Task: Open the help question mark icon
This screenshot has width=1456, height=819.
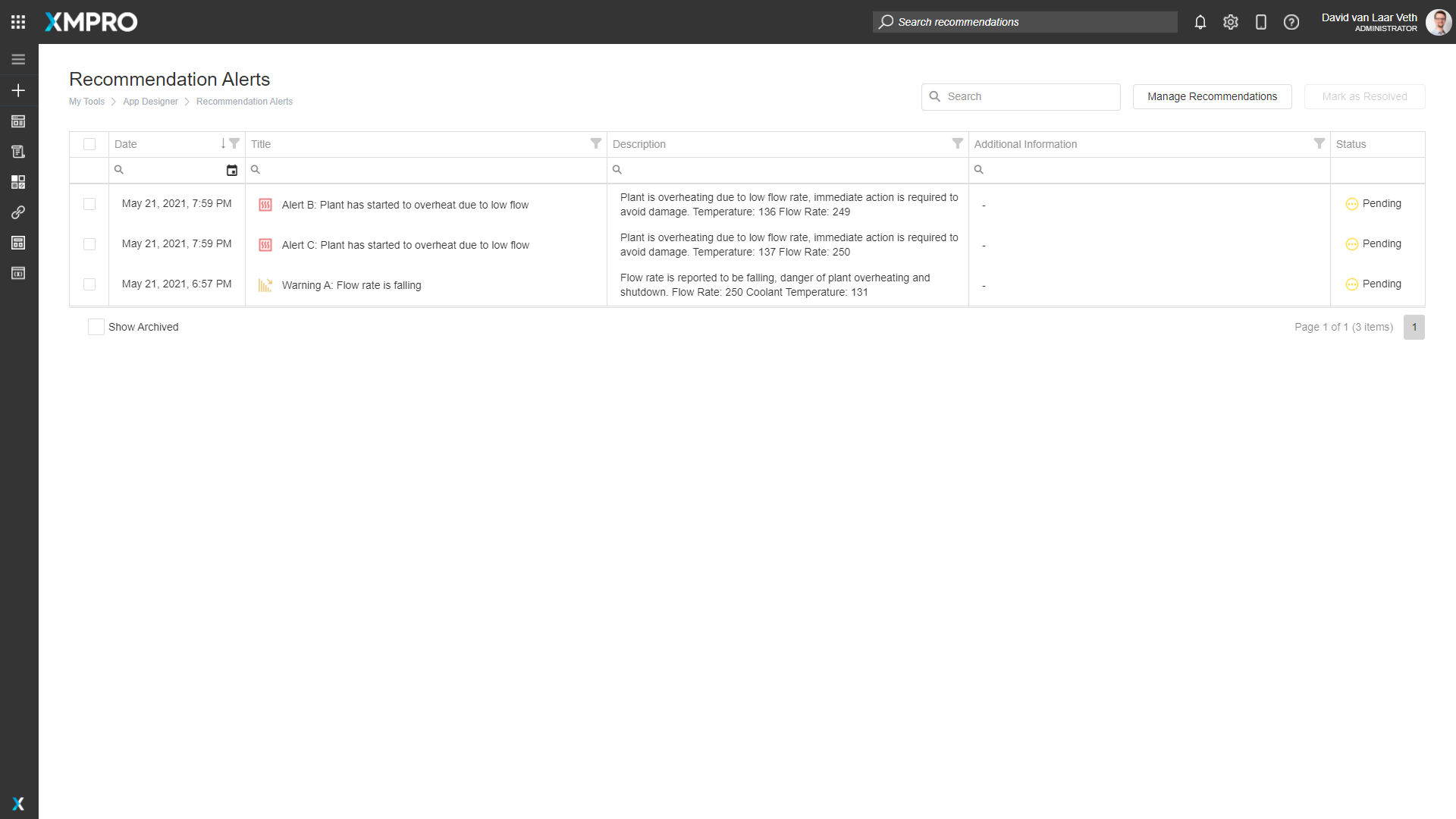Action: (x=1291, y=22)
